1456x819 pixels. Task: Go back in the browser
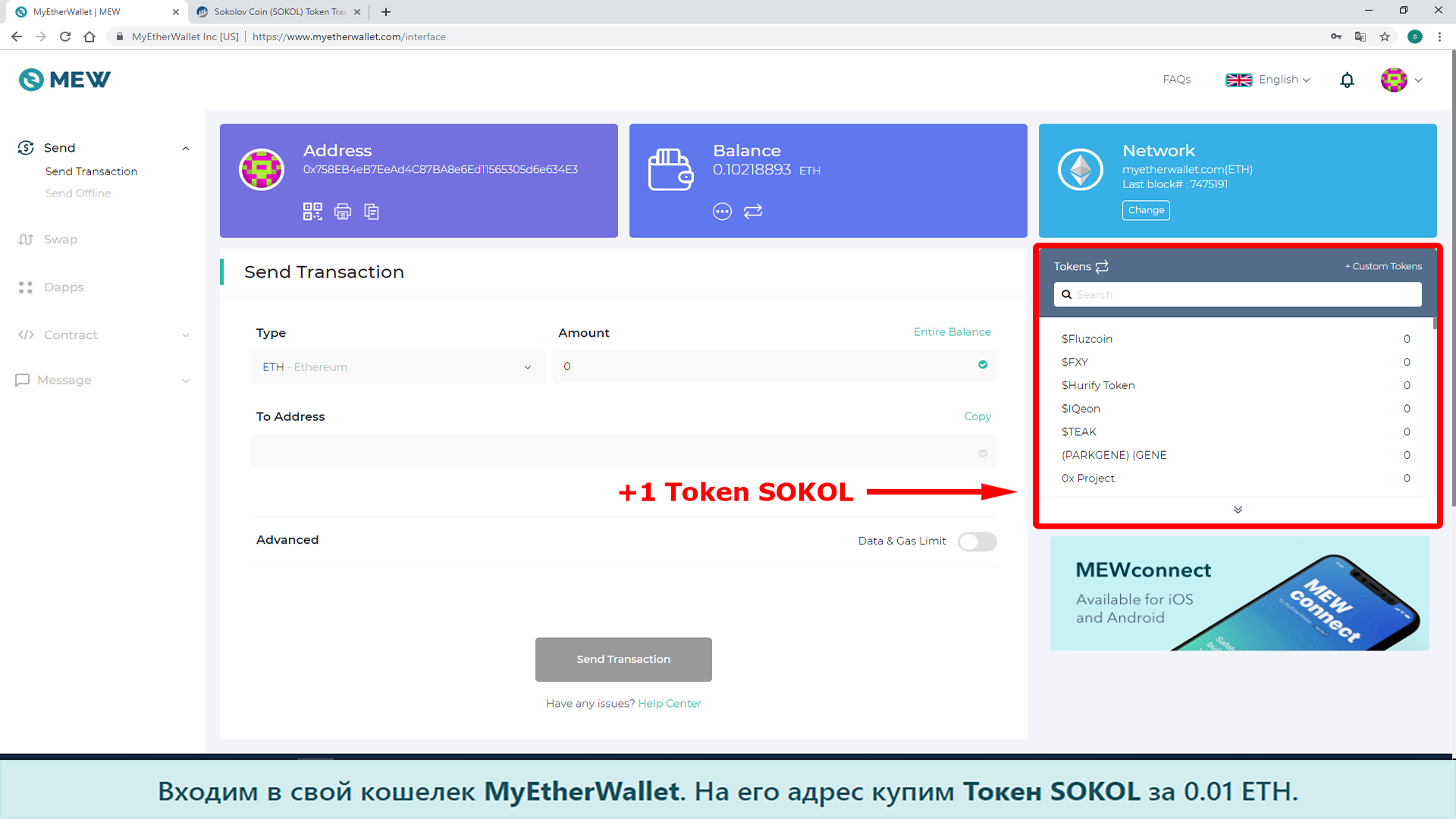pos(17,36)
